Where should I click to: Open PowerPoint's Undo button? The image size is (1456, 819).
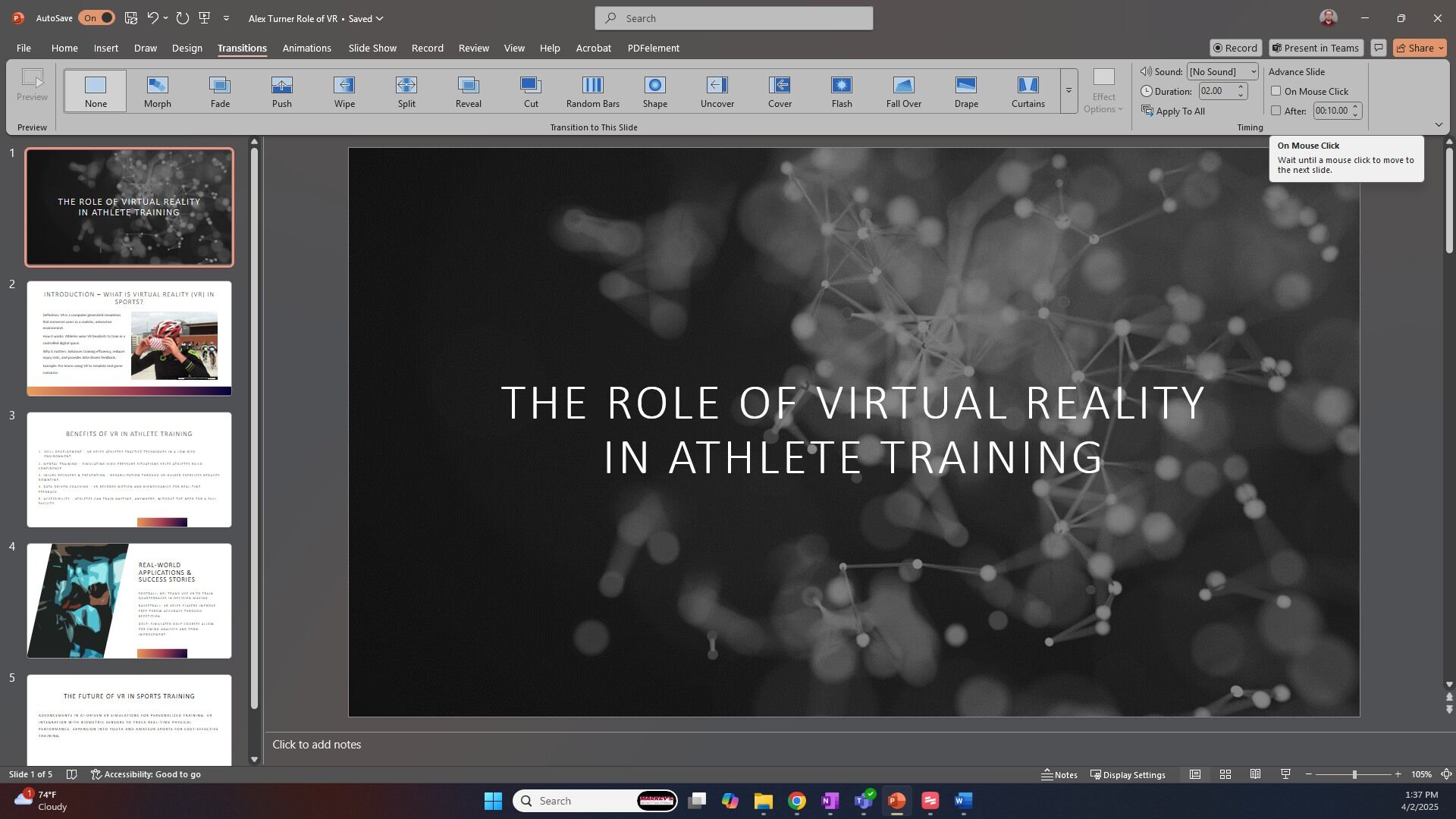click(x=152, y=18)
